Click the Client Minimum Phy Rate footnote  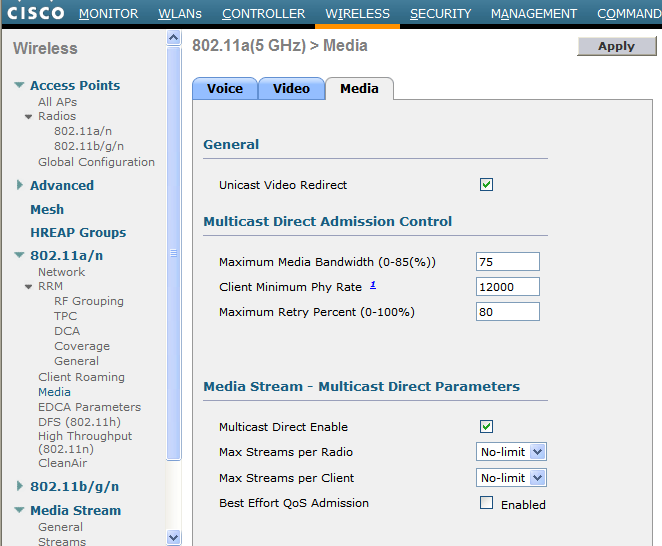373,285
